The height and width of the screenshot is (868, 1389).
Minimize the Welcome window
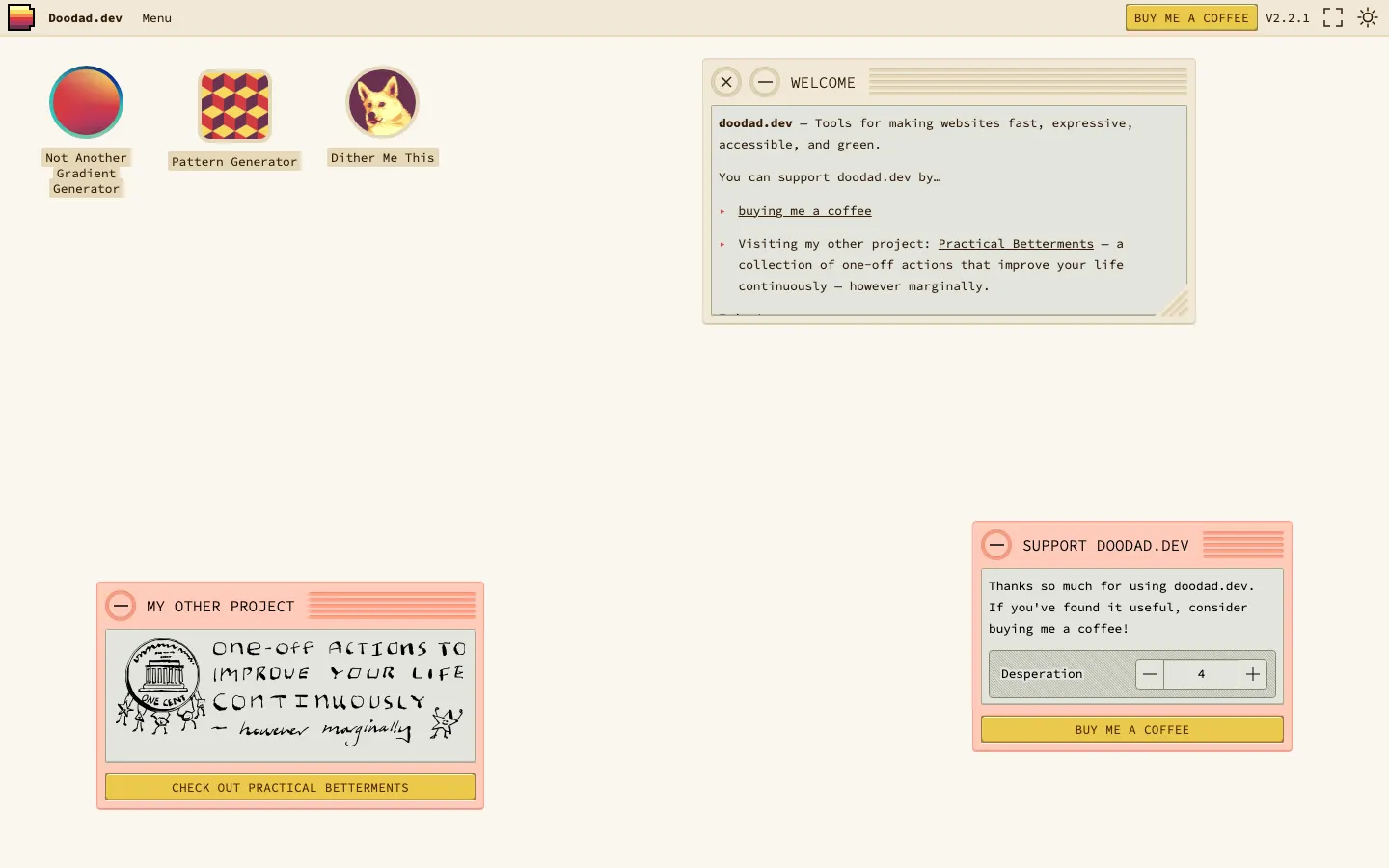point(765,83)
